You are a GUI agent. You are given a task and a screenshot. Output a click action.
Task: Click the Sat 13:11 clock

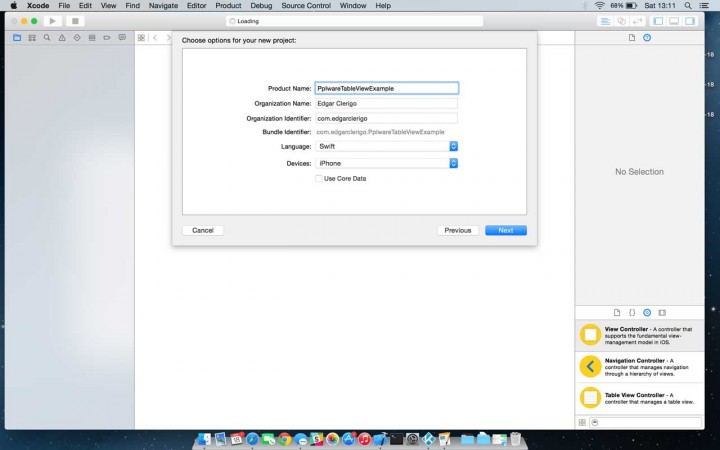point(660,6)
